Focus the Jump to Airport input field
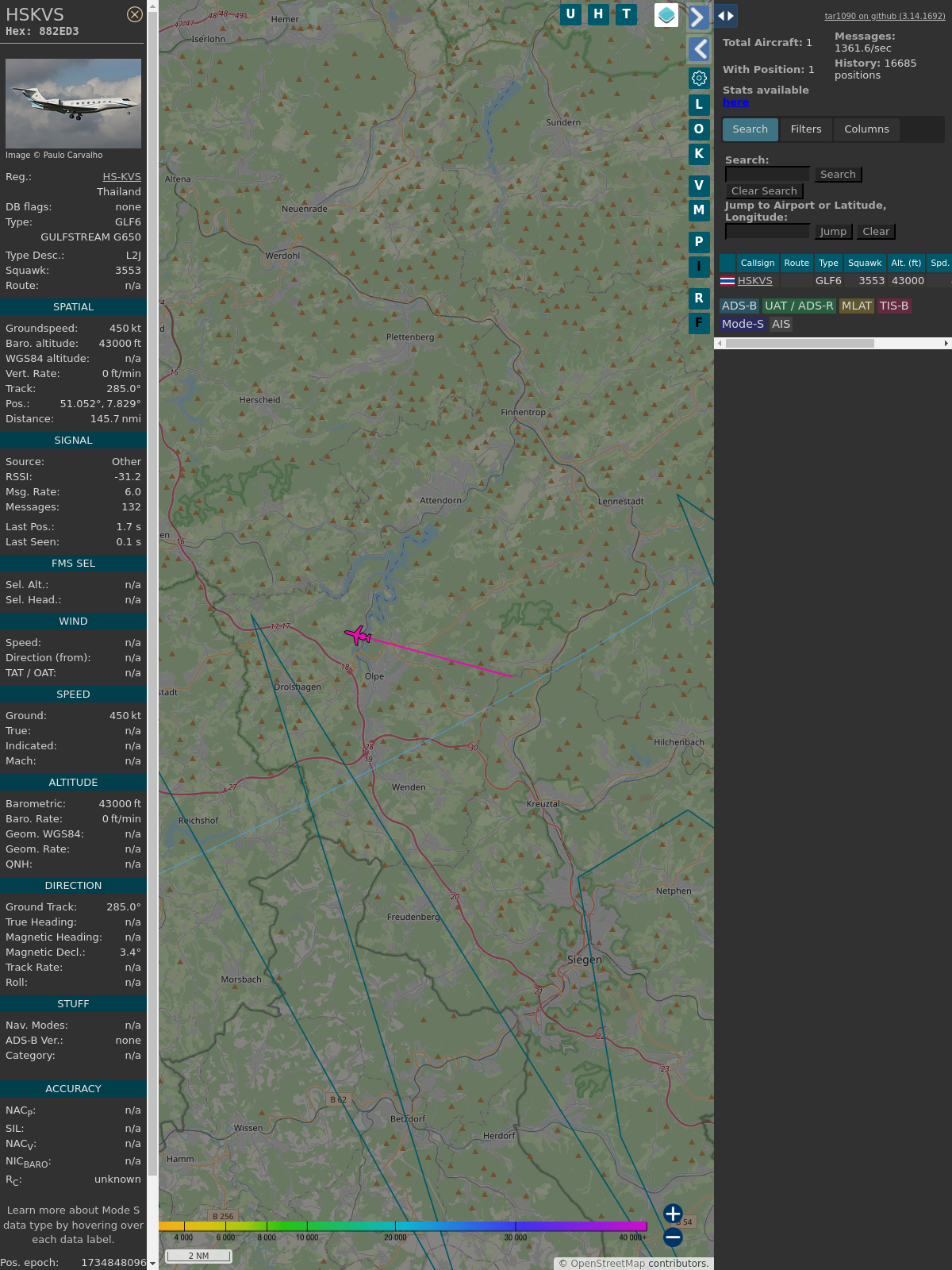This screenshot has height=1270, width=952. (767, 232)
